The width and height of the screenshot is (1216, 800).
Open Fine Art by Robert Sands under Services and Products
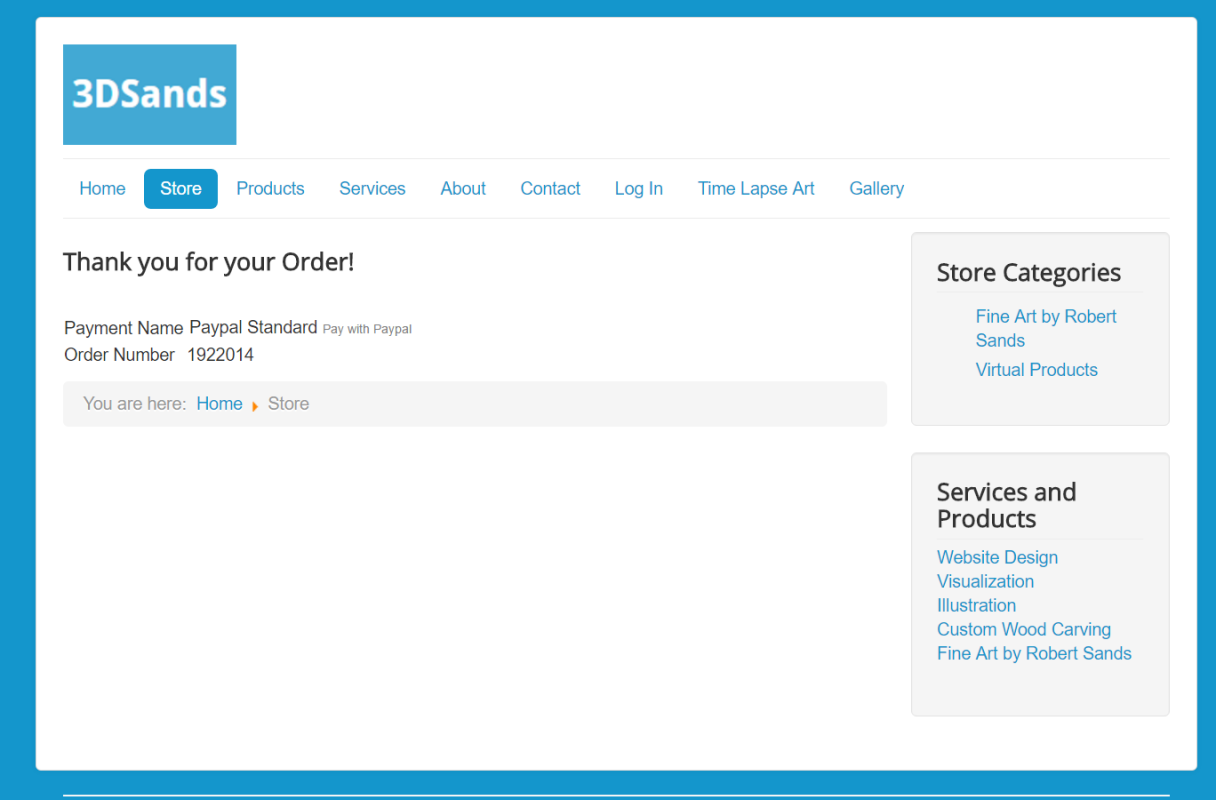point(1034,653)
